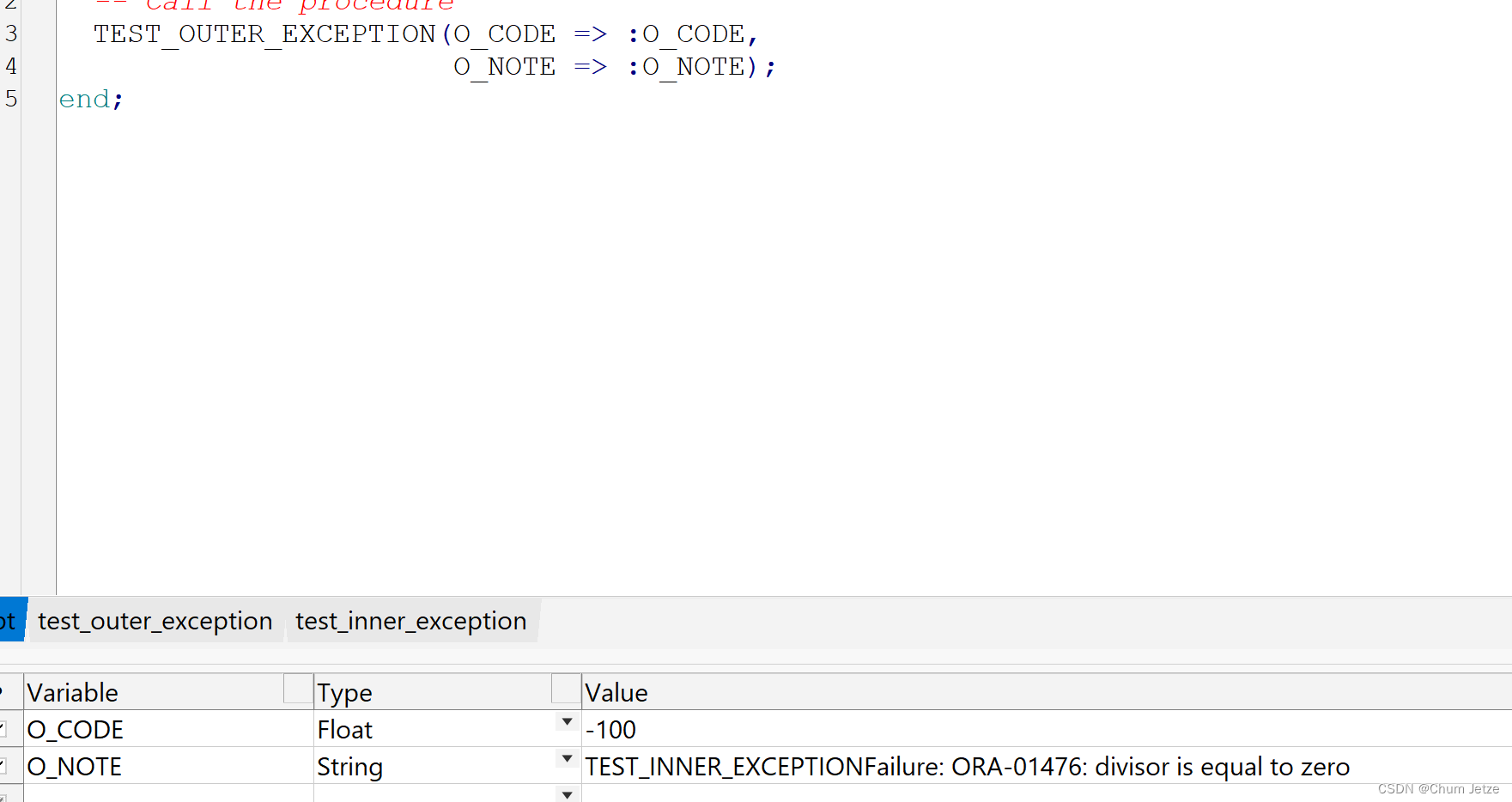The height and width of the screenshot is (802, 1512).
Task: Place cursor on the end; statement line
Action: coord(89,98)
